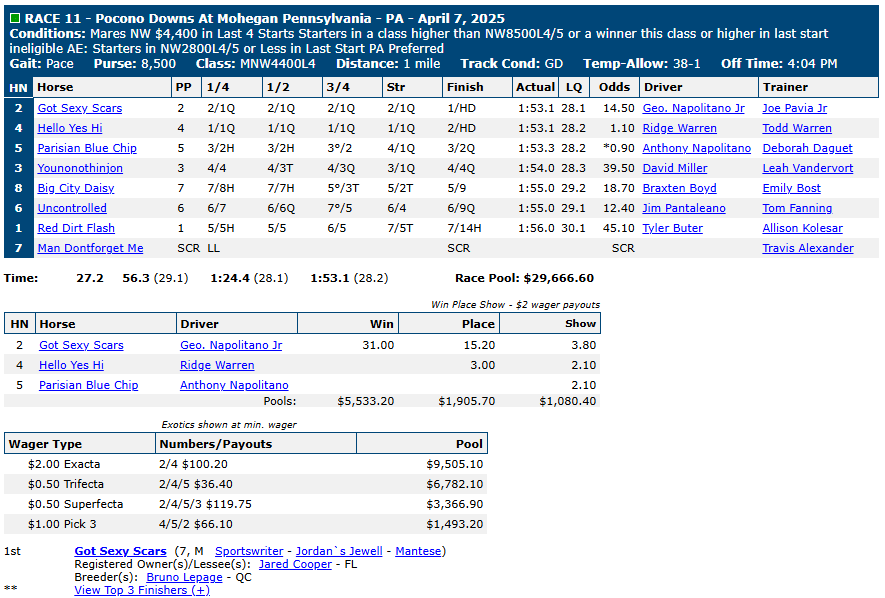Open sire Sportswriter link
This screenshot has width=885, height=598.
[249, 551]
